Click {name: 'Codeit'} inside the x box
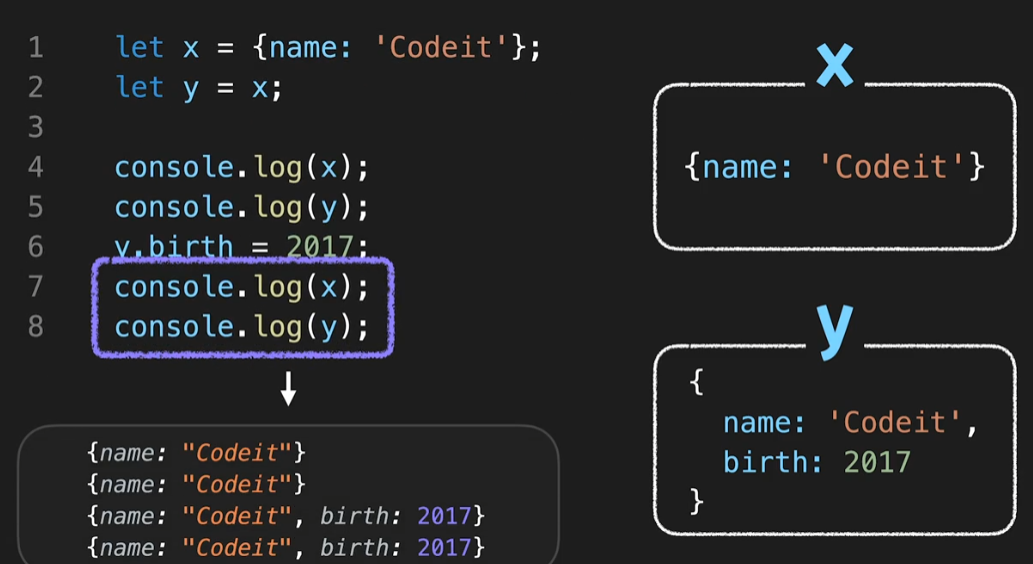 [x=835, y=167]
